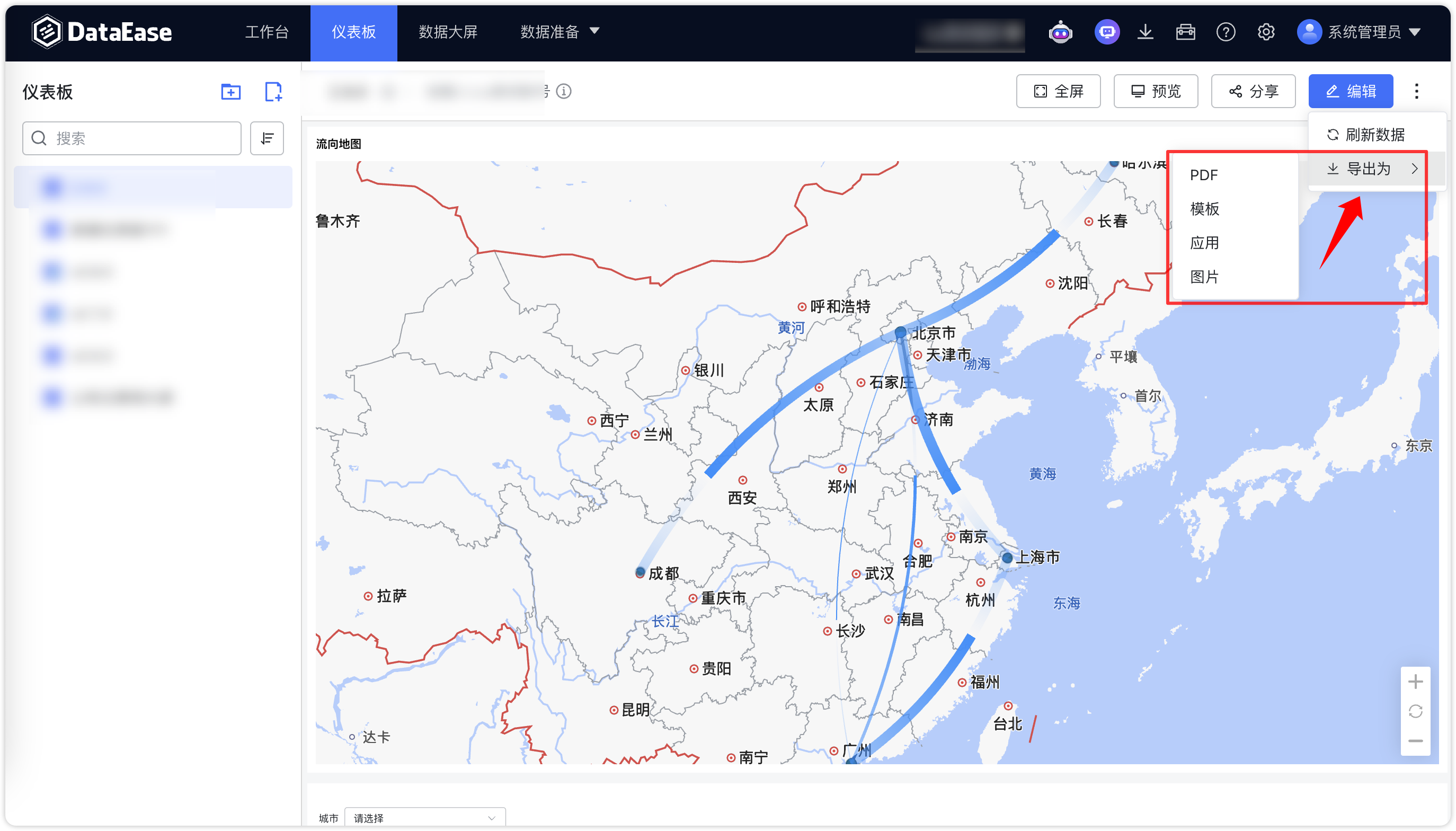Click the sort order icon button
This screenshot has width=1456, height=831.
tap(267, 138)
